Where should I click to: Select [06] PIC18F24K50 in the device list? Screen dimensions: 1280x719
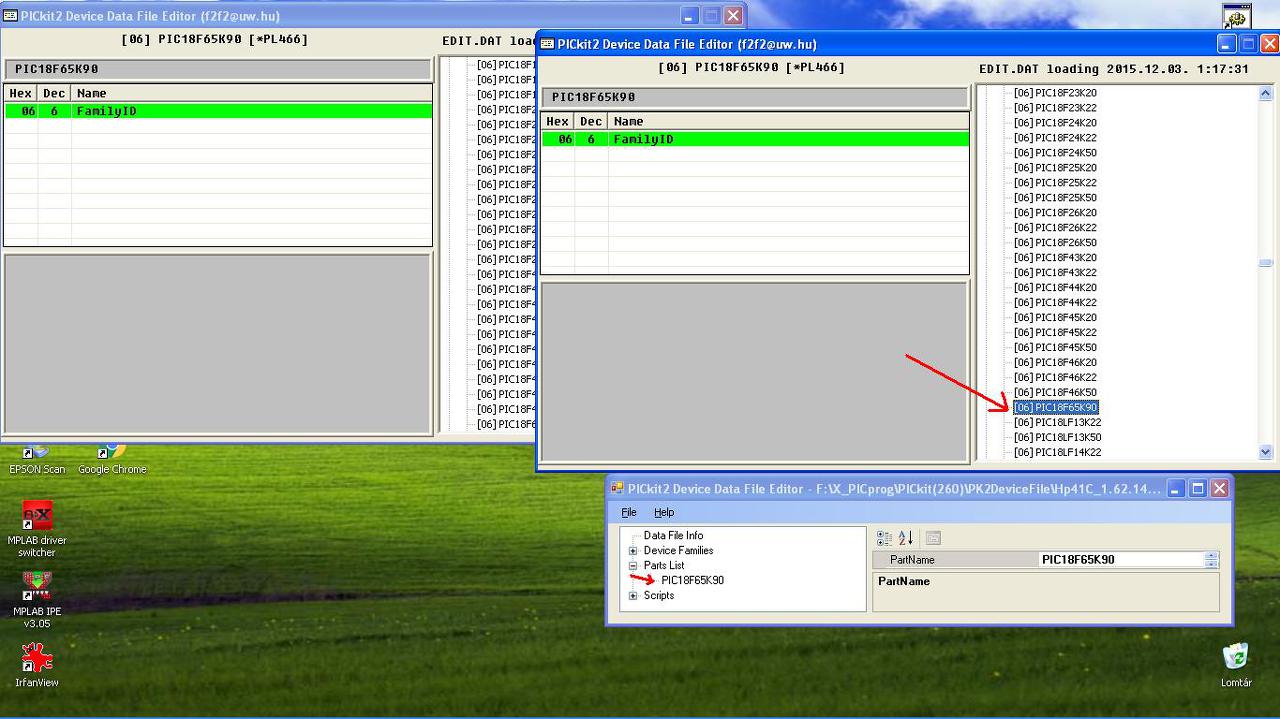(1055, 153)
